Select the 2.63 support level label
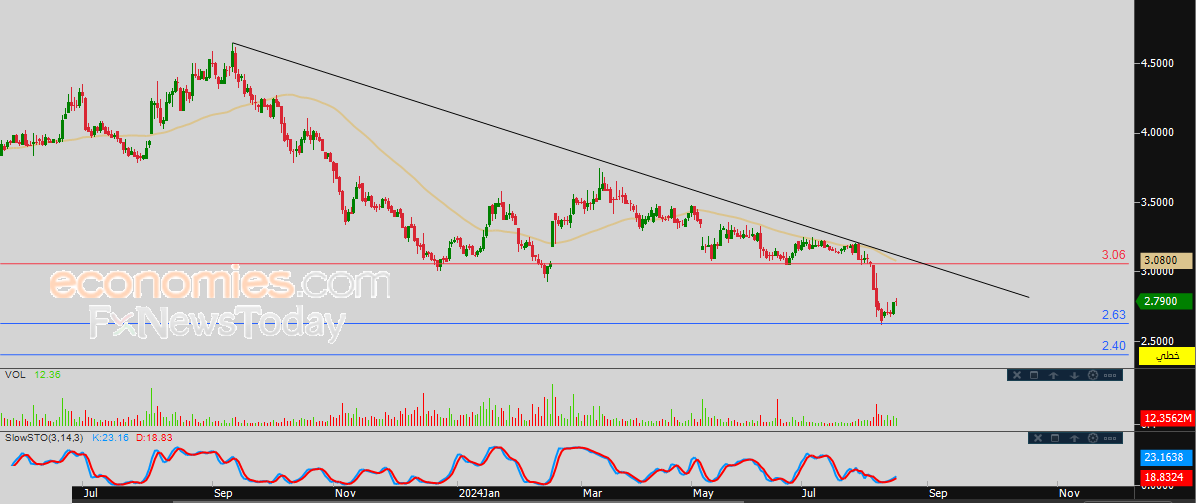The height and width of the screenshot is (504, 1196). [x=1114, y=315]
